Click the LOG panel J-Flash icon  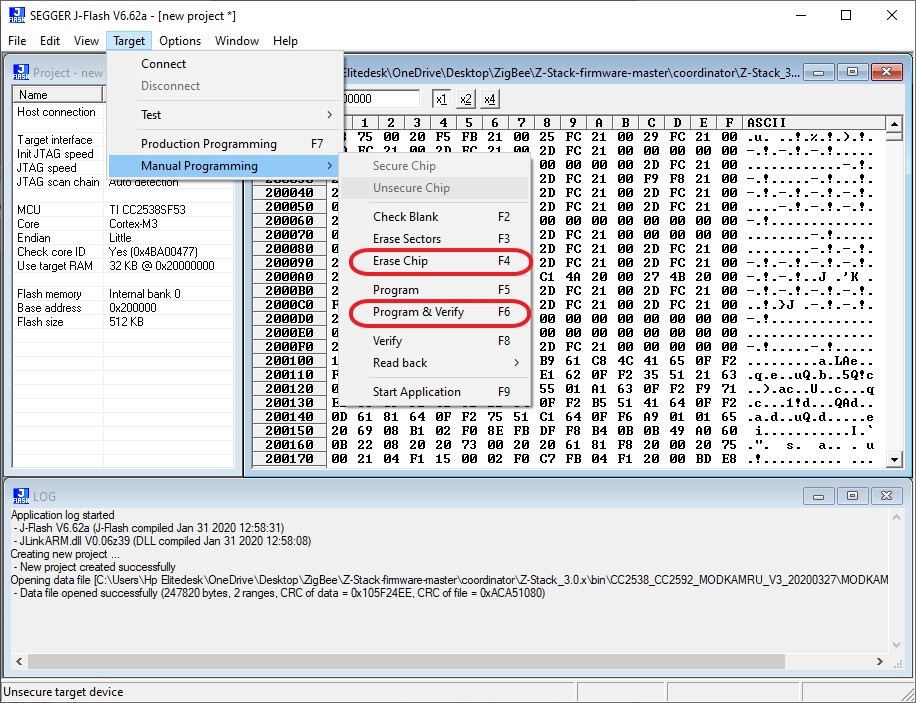pos(21,496)
